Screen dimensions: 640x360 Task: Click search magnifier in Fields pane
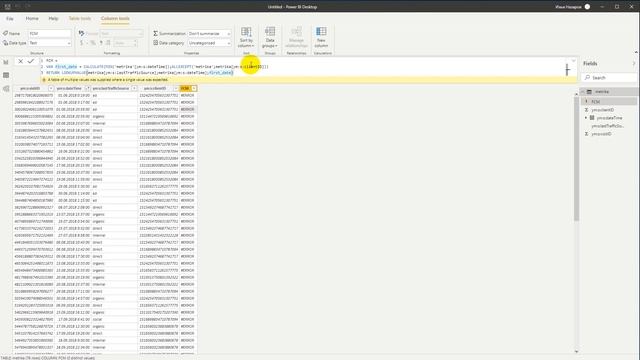[588, 78]
